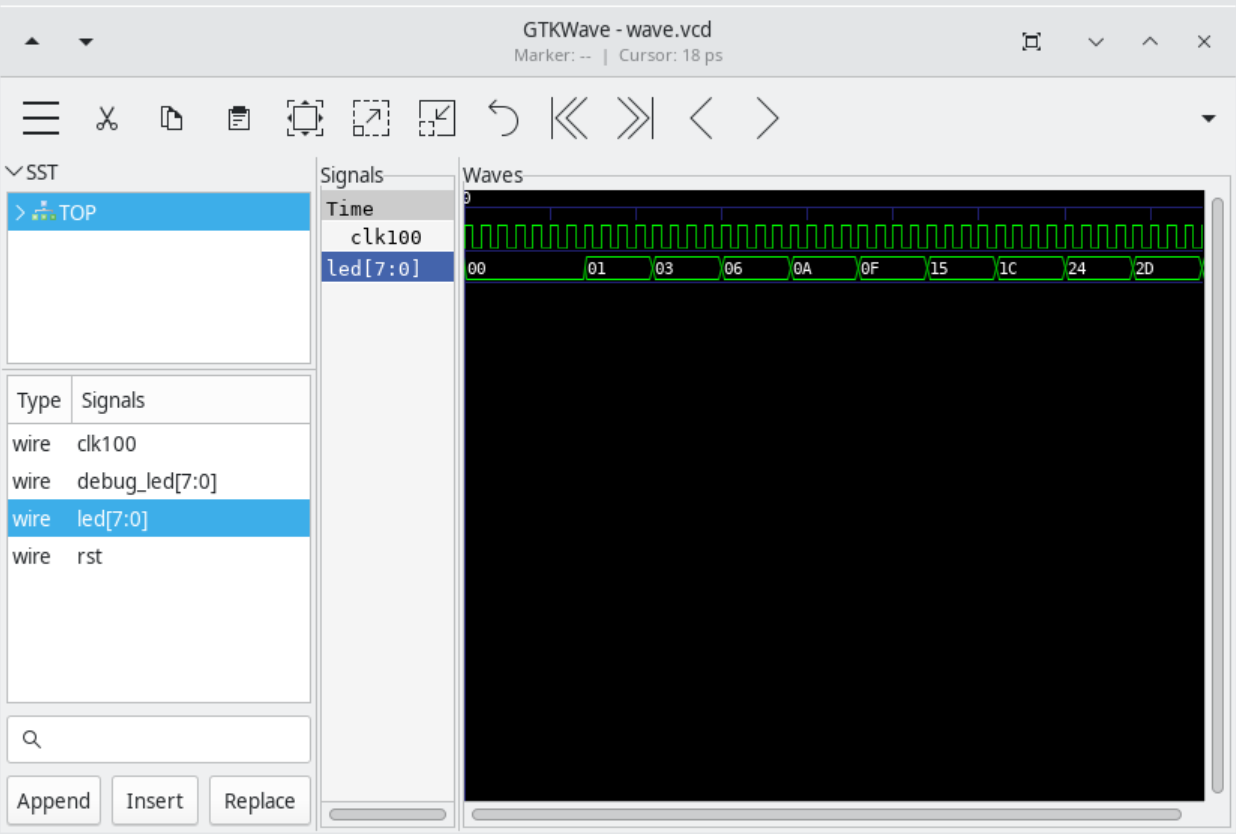This screenshot has height=834, width=1236.
Task: Expand the TOP module tree node
Action: coord(20,212)
